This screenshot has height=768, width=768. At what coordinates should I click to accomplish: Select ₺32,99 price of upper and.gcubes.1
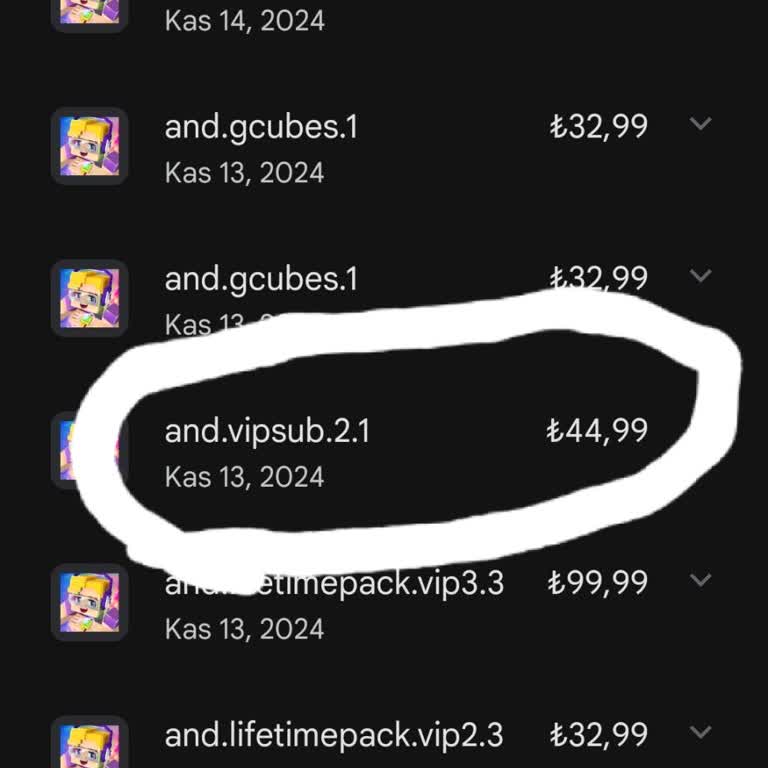[x=599, y=127]
